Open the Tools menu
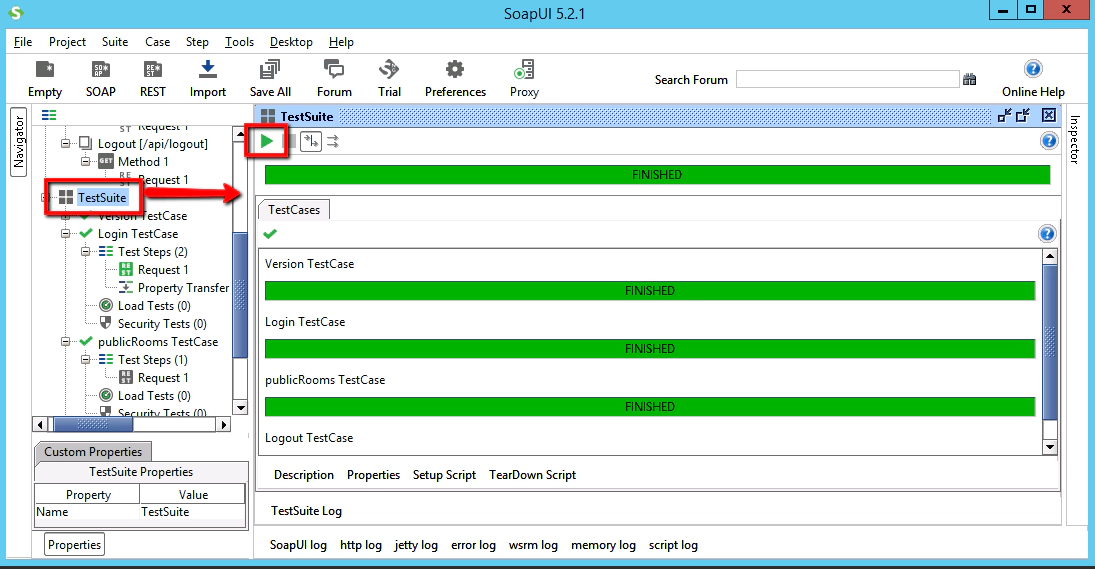Image resolution: width=1095 pixels, height=569 pixels. (239, 42)
